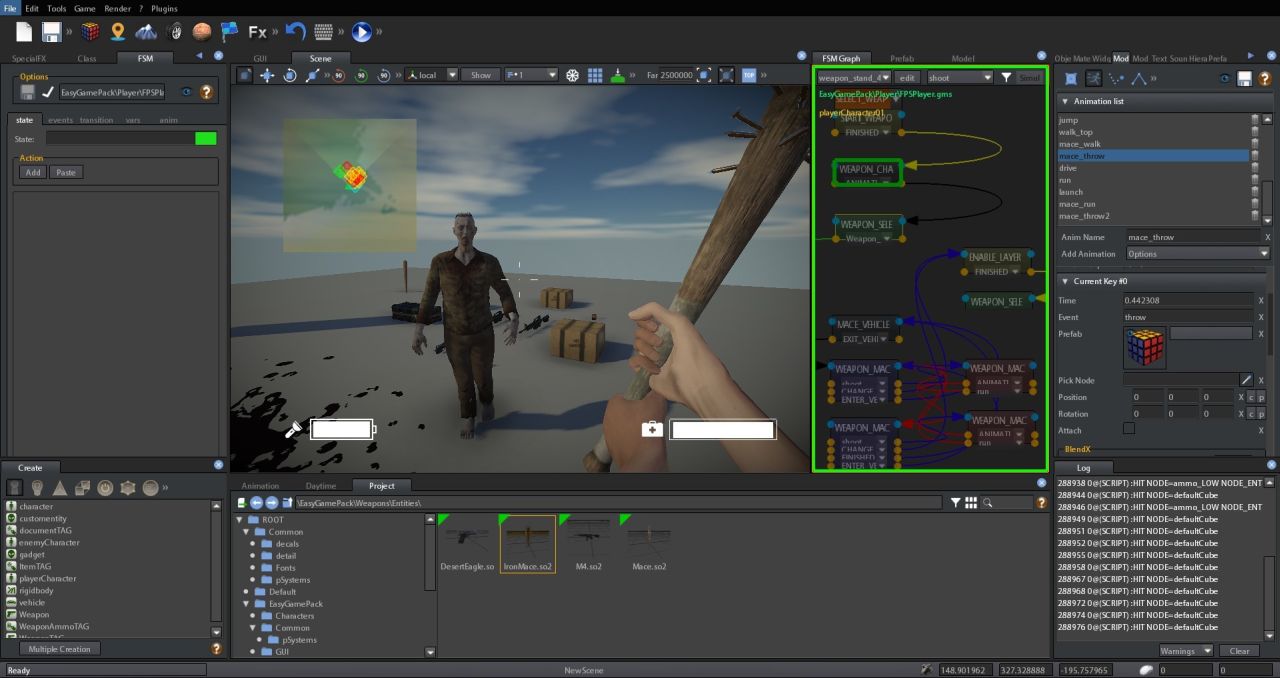
Task: Click the blue undo arrow icon
Action: tap(295, 32)
